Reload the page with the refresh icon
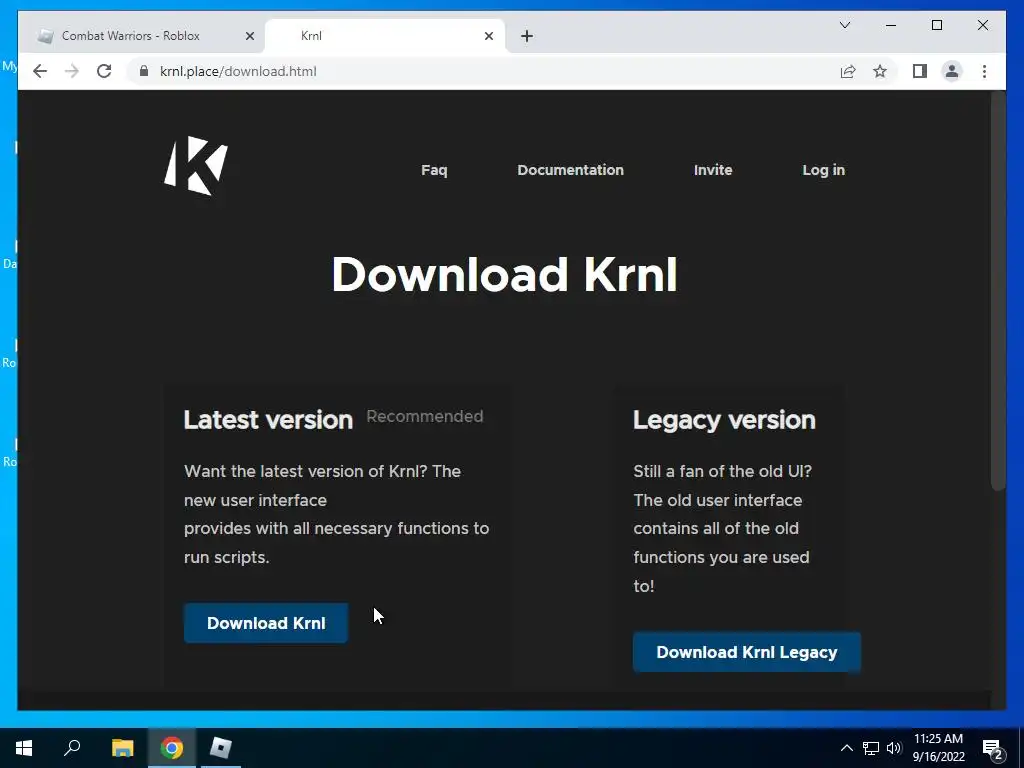 (104, 71)
